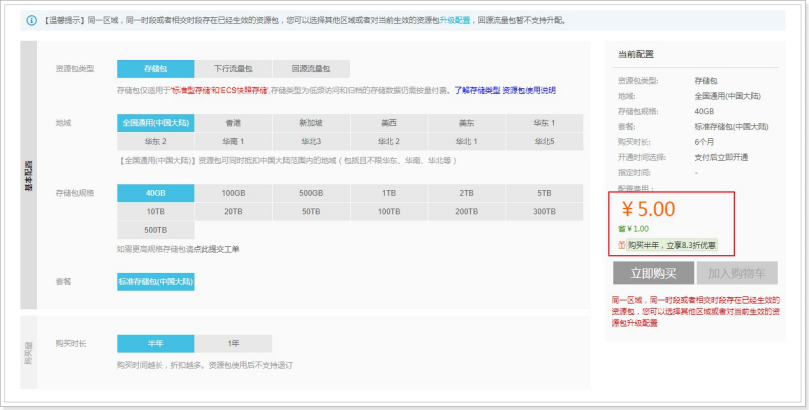This screenshot has height=410, width=809.
Task: Choose the 华北 2 region
Action: click(x=389, y=141)
